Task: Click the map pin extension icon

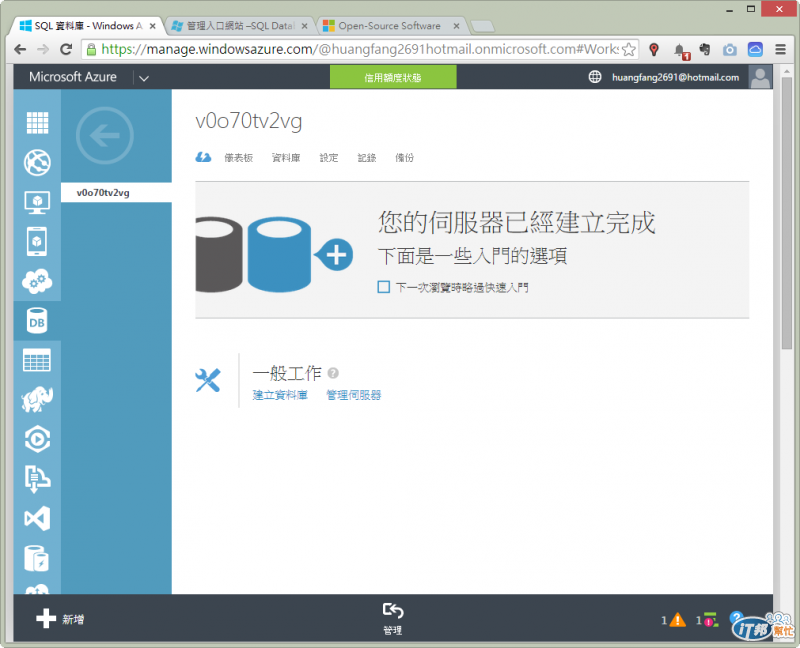Action: click(654, 49)
